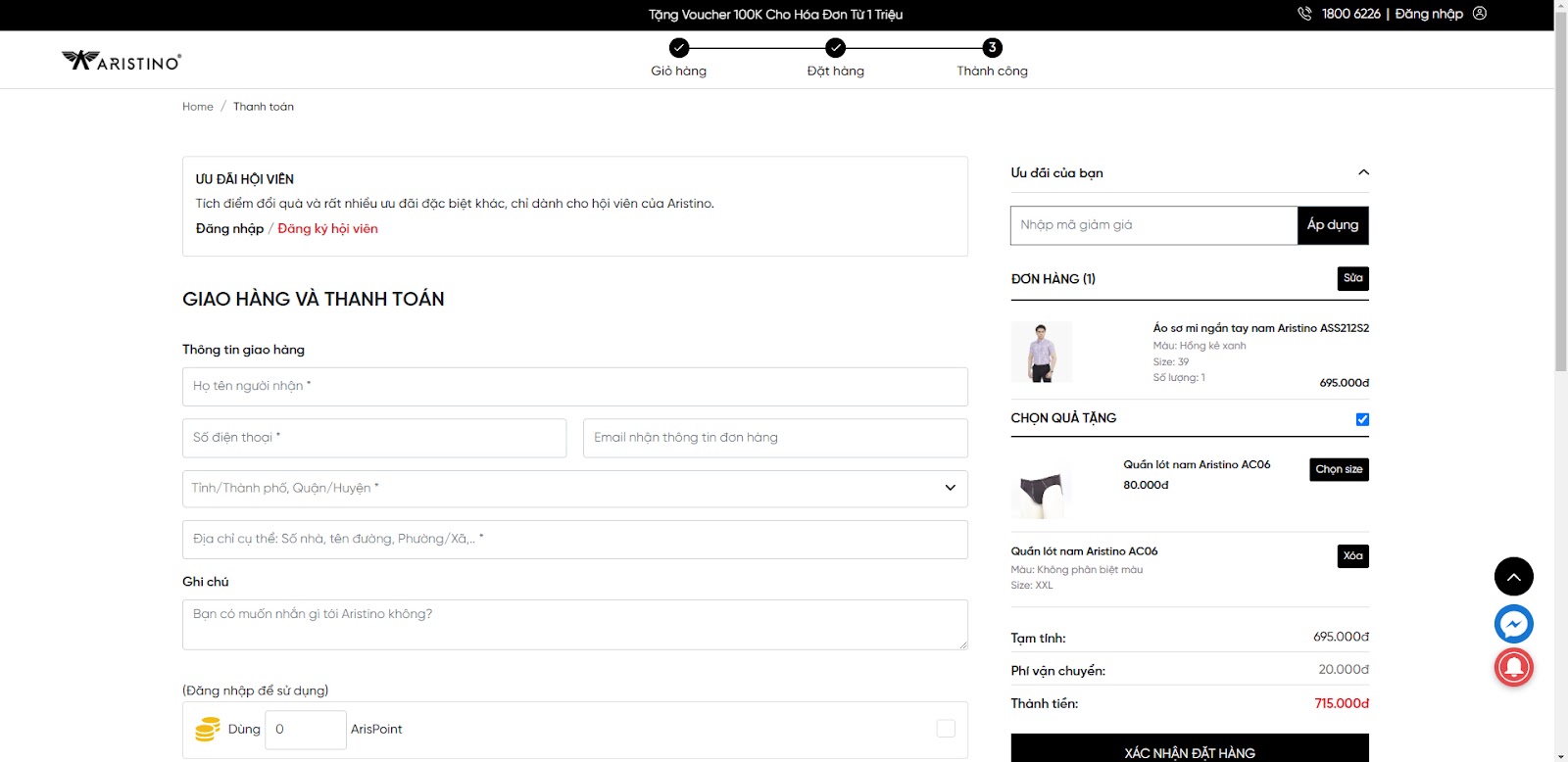Image resolution: width=1568 pixels, height=762 pixels.
Task: Focus the Địa chỉ cụ thể field
Action: [x=575, y=540]
